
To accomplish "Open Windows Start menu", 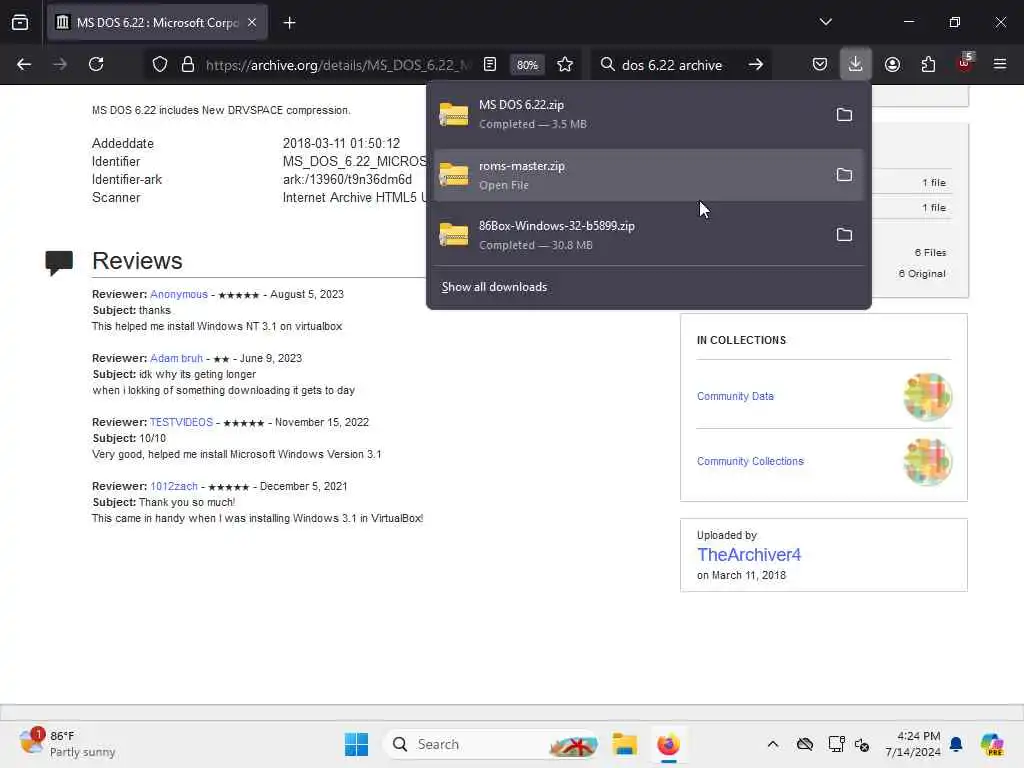I will click(x=357, y=744).
